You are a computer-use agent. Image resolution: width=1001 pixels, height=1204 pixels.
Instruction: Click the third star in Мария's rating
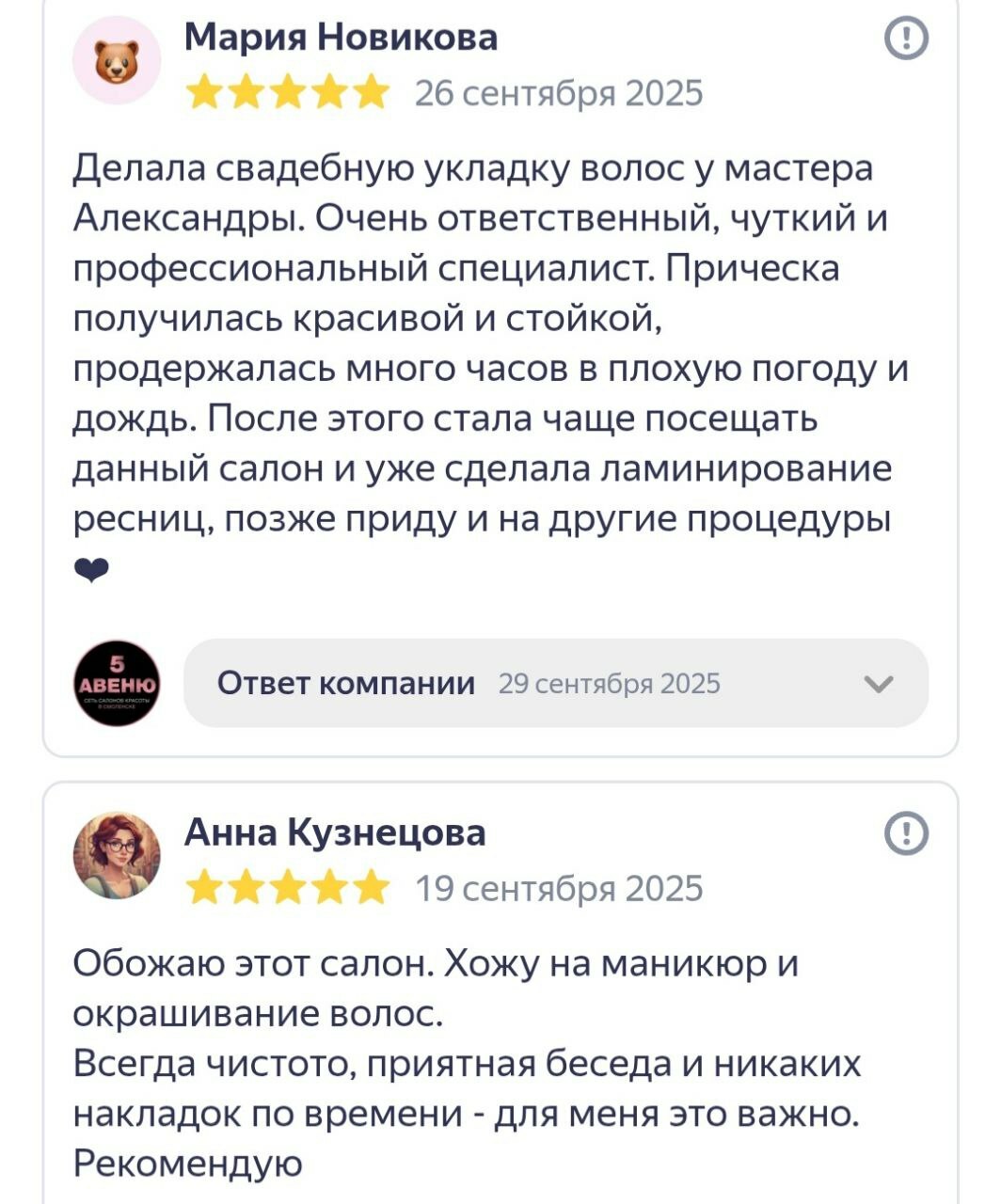coord(288,94)
